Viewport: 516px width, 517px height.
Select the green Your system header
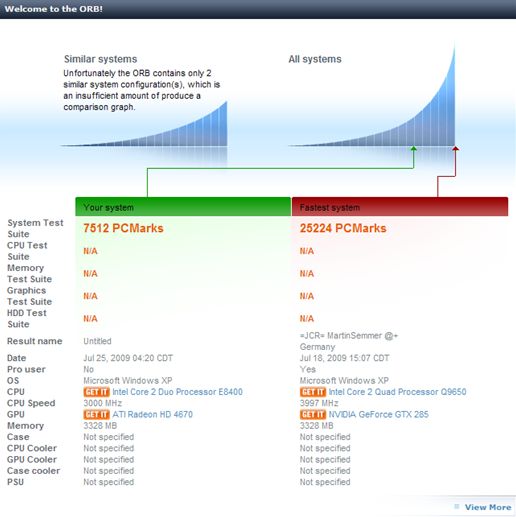pyautogui.click(x=183, y=207)
